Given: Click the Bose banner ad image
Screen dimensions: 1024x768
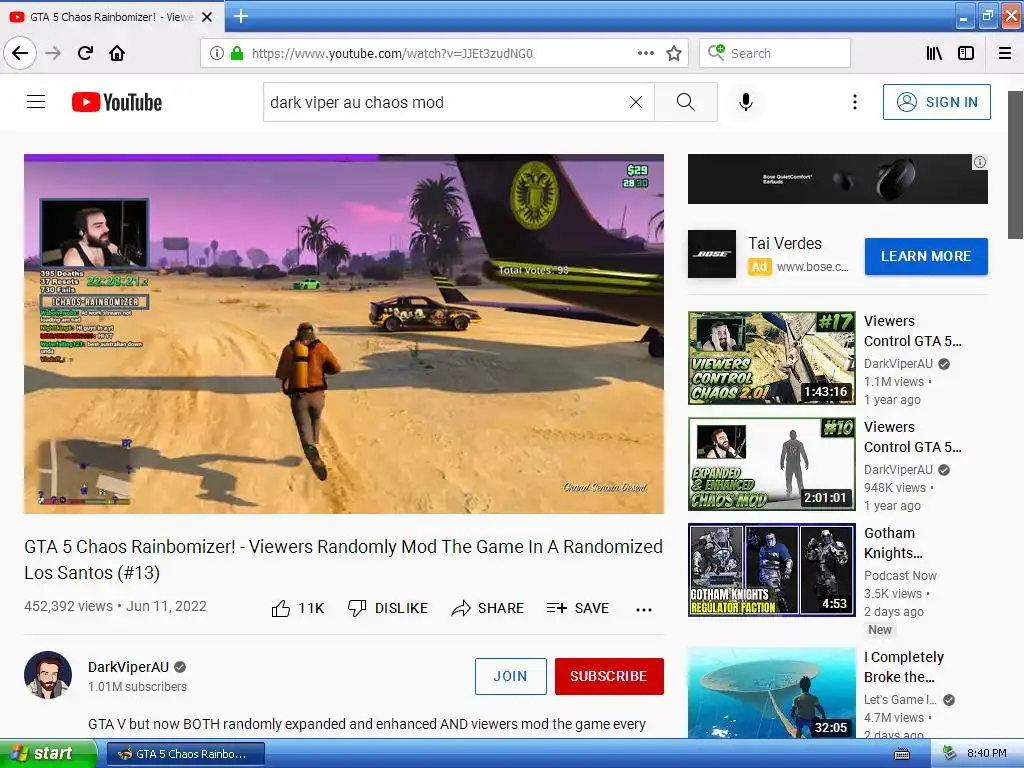Looking at the screenshot, I should click(x=837, y=179).
